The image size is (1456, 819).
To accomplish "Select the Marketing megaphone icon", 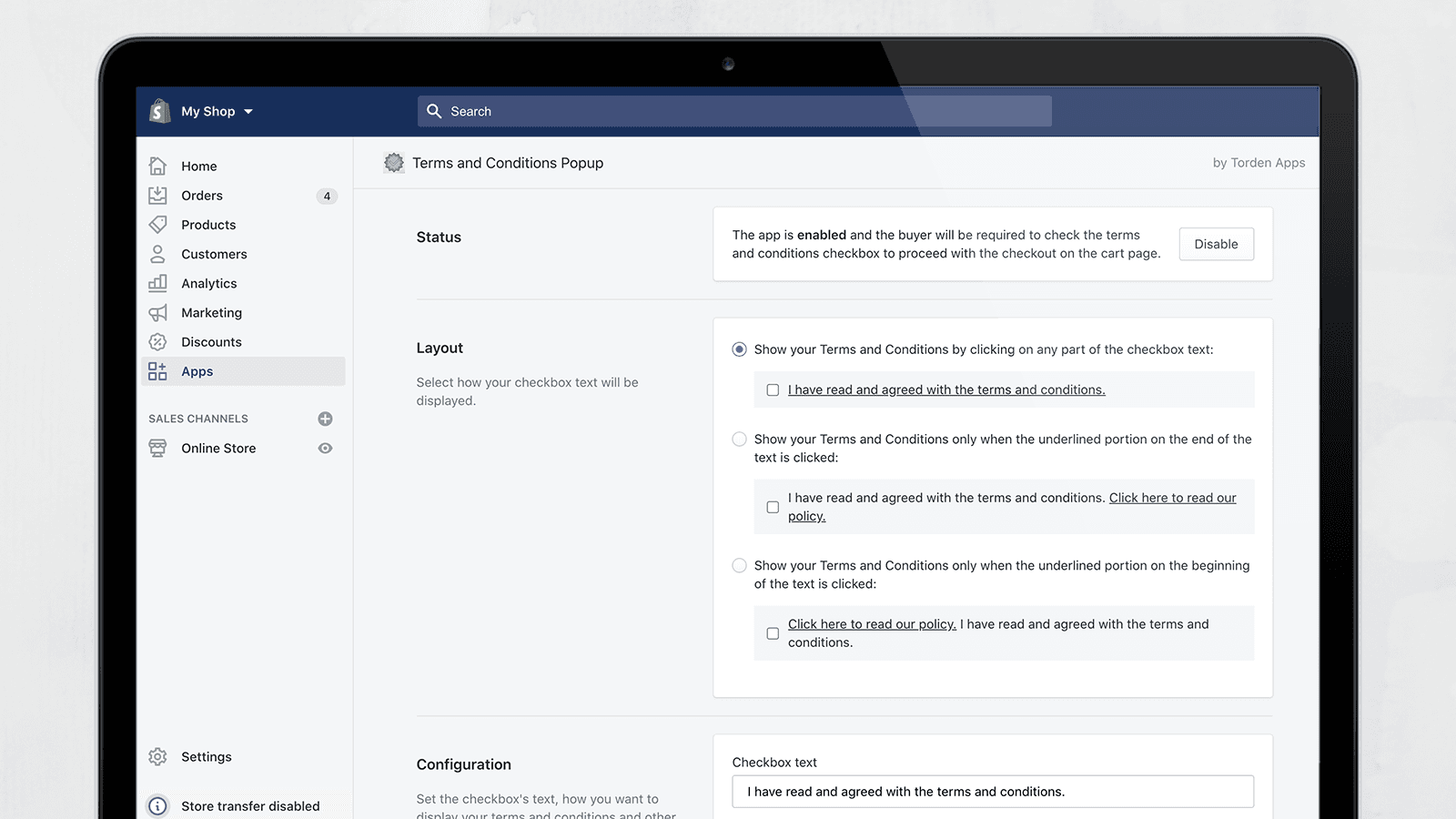I will [x=158, y=312].
